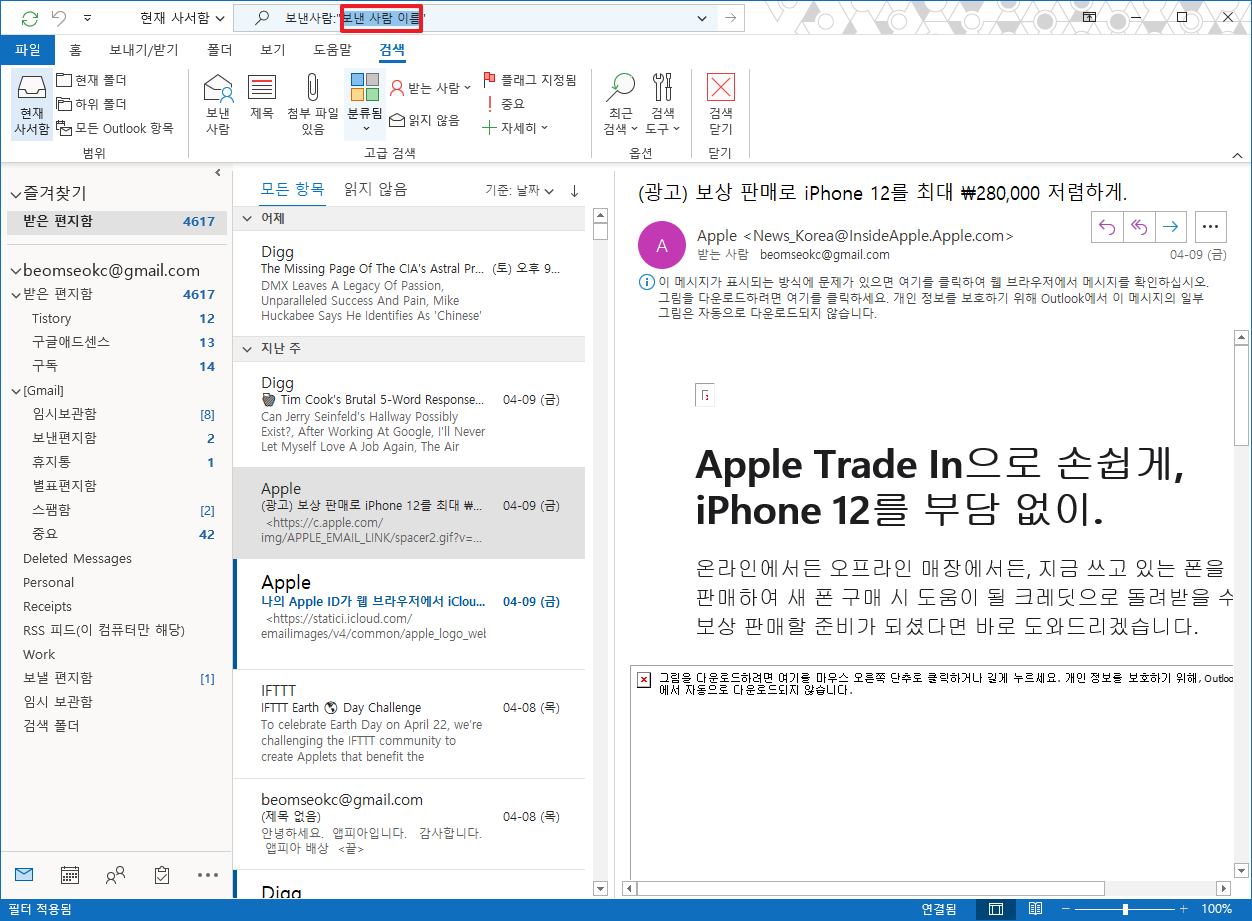Switch to Calendar view icon
Image resolution: width=1252 pixels, height=921 pixels.
click(70, 875)
